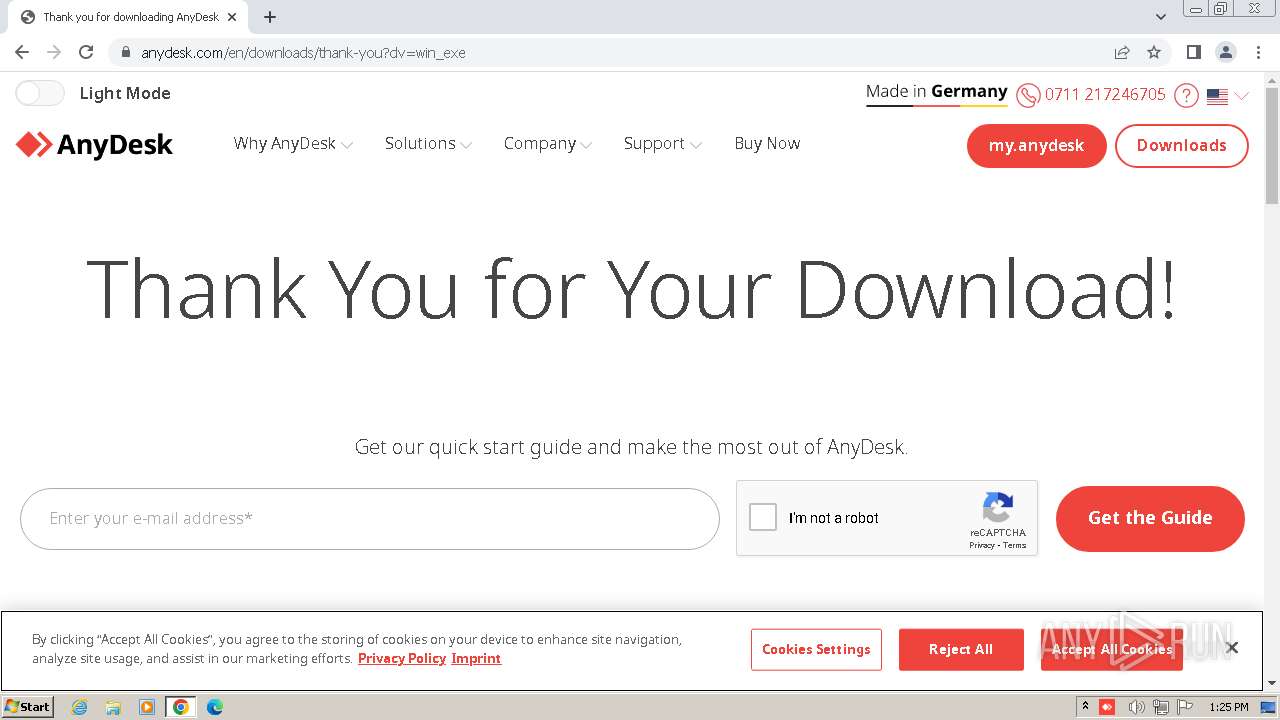Open File Explorer from the taskbar

point(113,706)
